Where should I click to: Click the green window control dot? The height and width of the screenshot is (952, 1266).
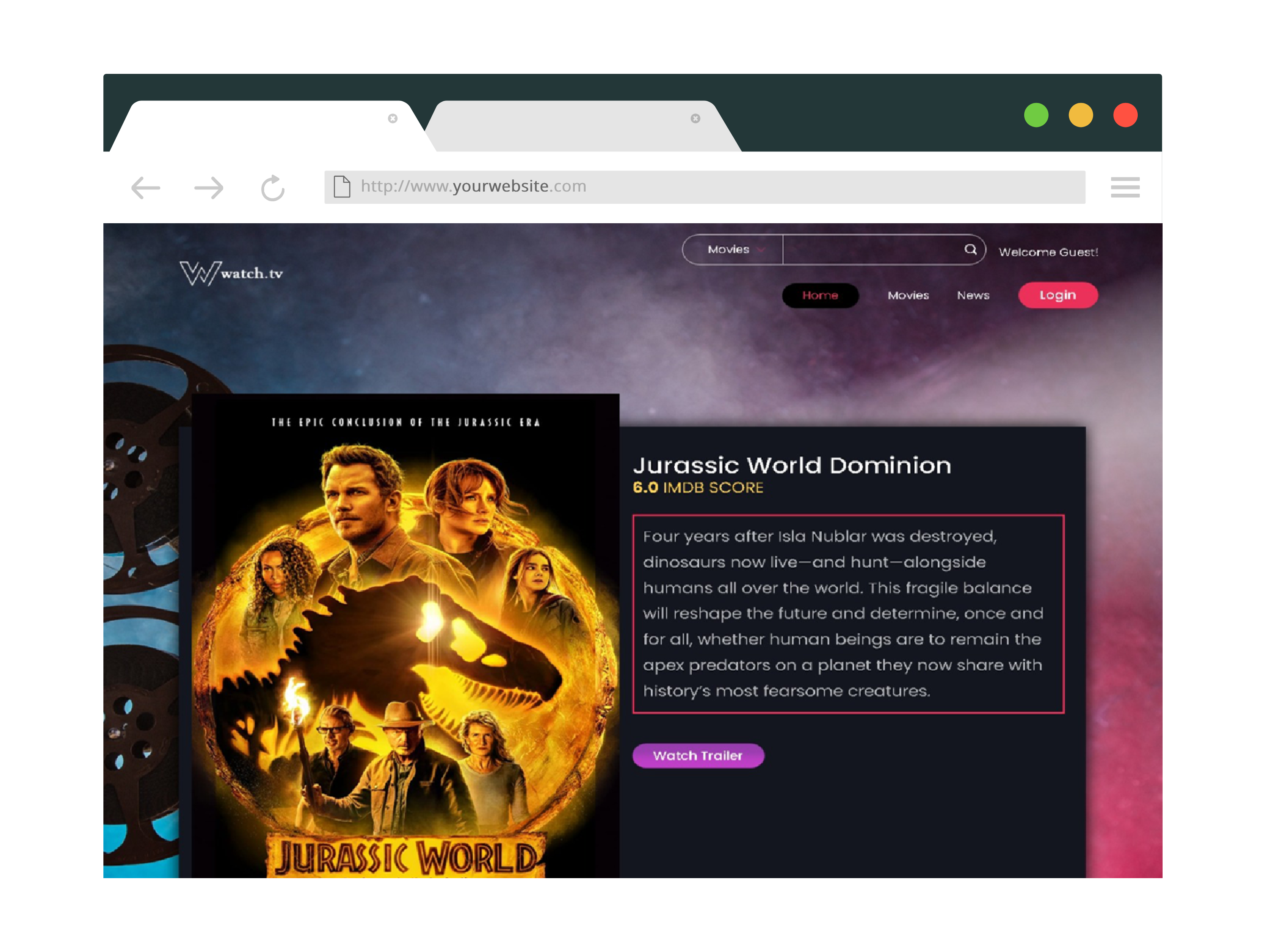pos(1036,115)
